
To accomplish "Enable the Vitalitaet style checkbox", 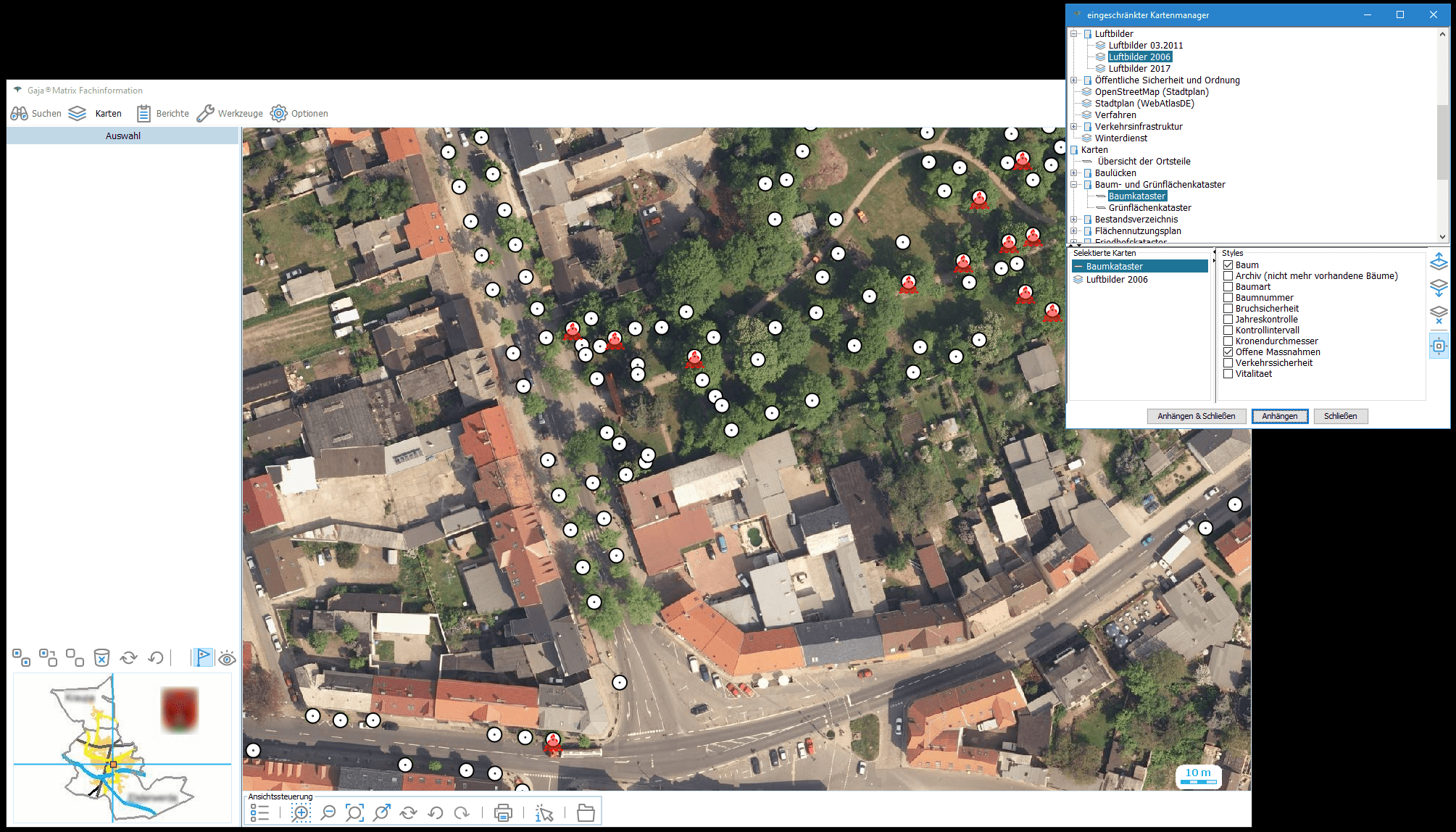I will coord(1228,374).
